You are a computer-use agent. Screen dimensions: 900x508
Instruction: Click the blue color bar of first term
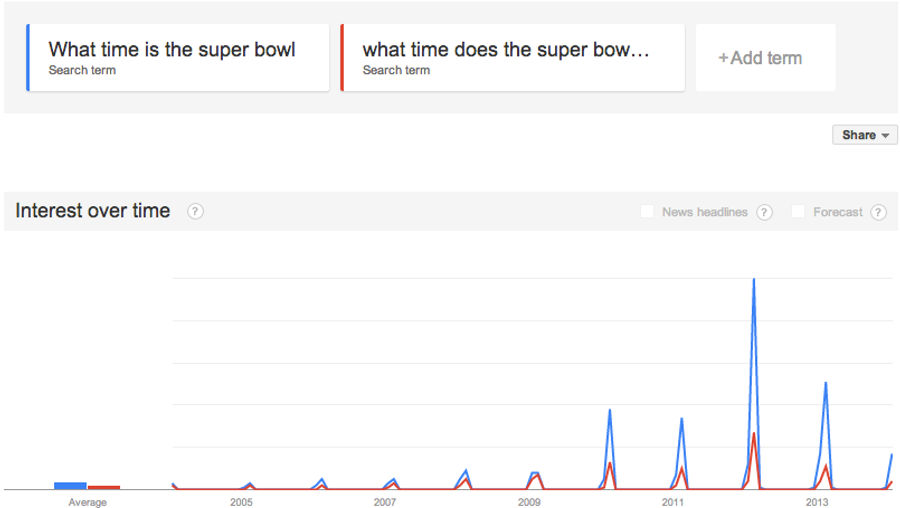click(x=28, y=57)
